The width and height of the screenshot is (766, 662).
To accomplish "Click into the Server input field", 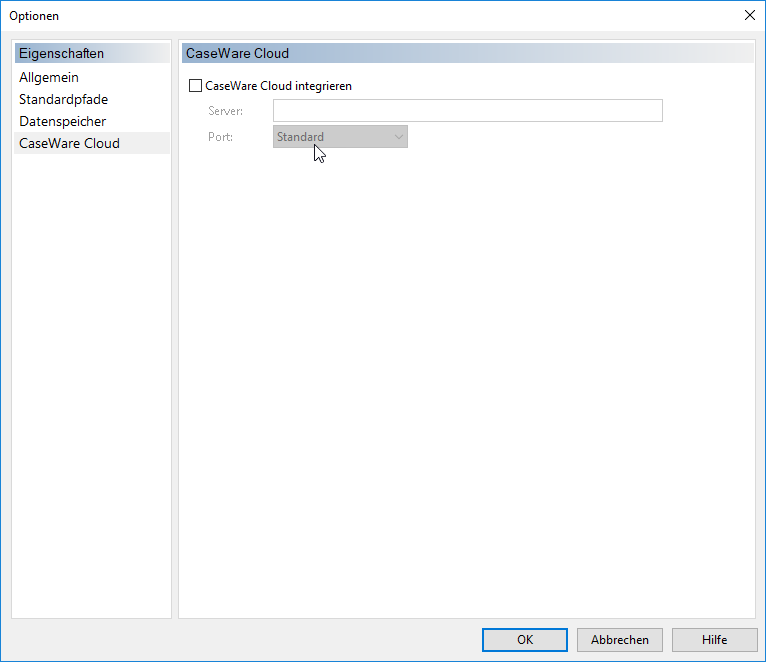I will pyautogui.click(x=468, y=110).
